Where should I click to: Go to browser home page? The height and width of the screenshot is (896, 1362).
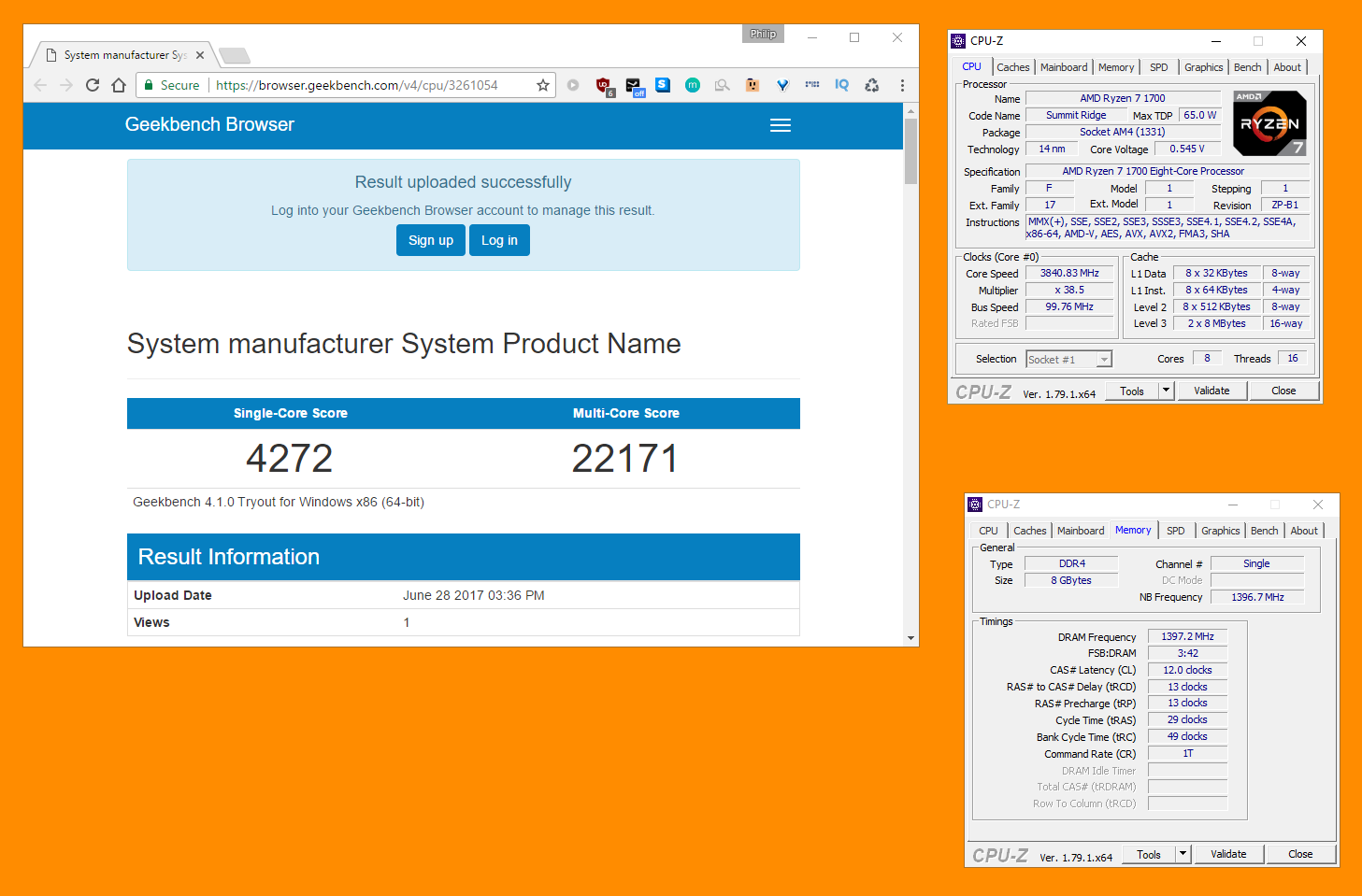pyautogui.click(x=118, y=85)
